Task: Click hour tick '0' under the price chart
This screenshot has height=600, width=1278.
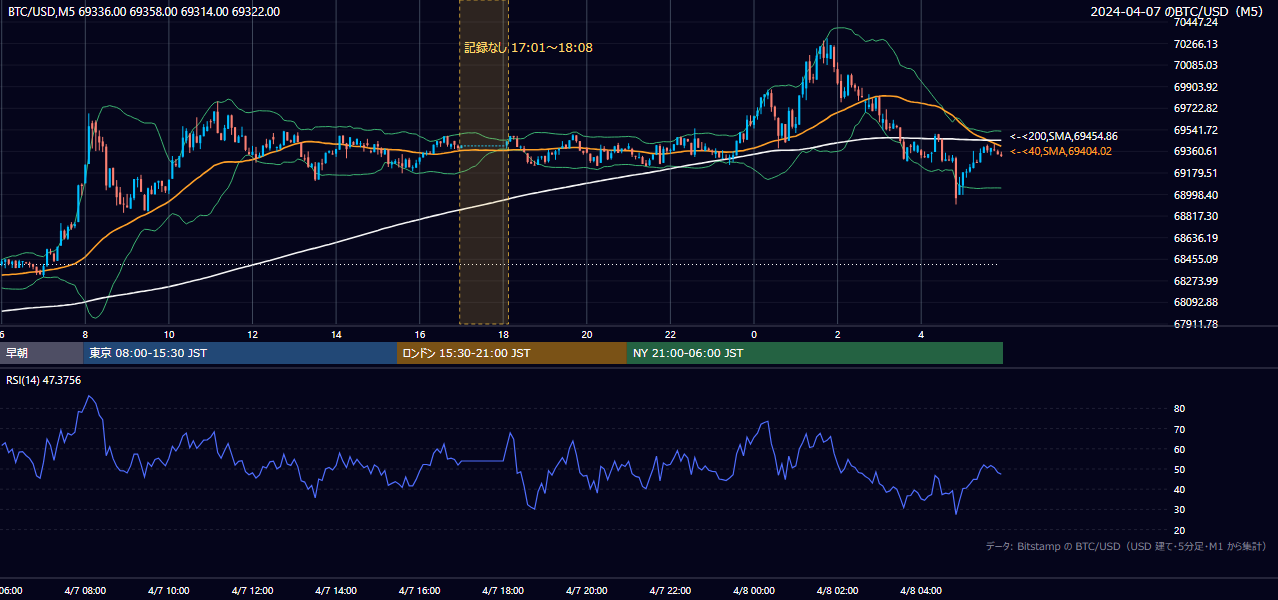Action: (x=754, y=334)
